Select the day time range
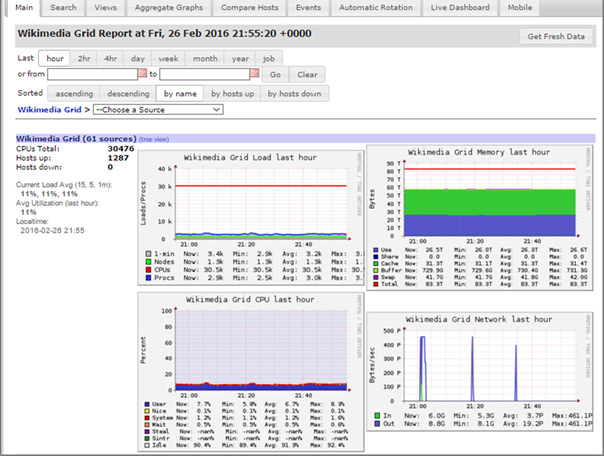This screenshot has width=604, height=465. pos(138,59)
